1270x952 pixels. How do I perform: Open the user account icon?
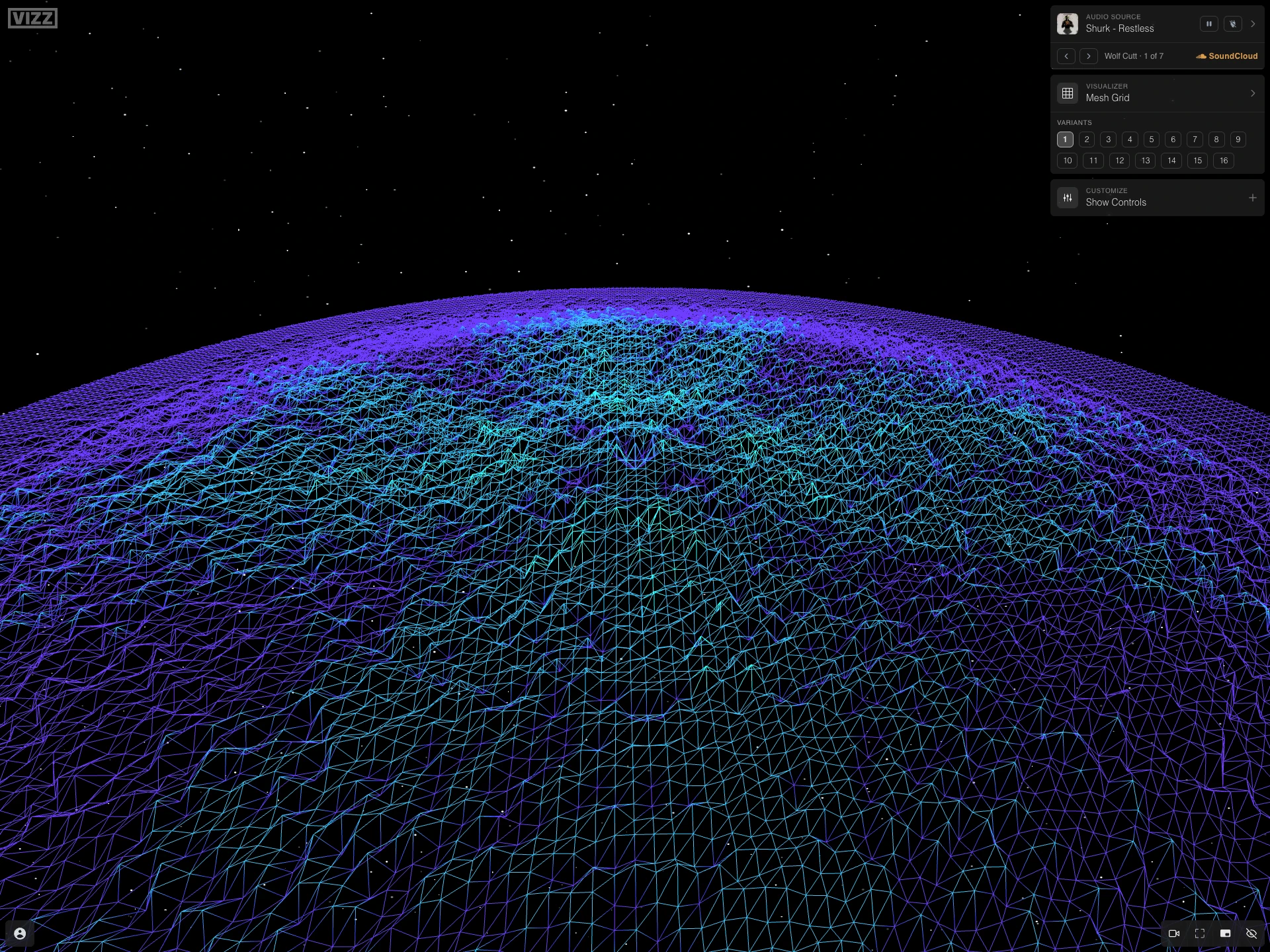click(x=20, y=933)
